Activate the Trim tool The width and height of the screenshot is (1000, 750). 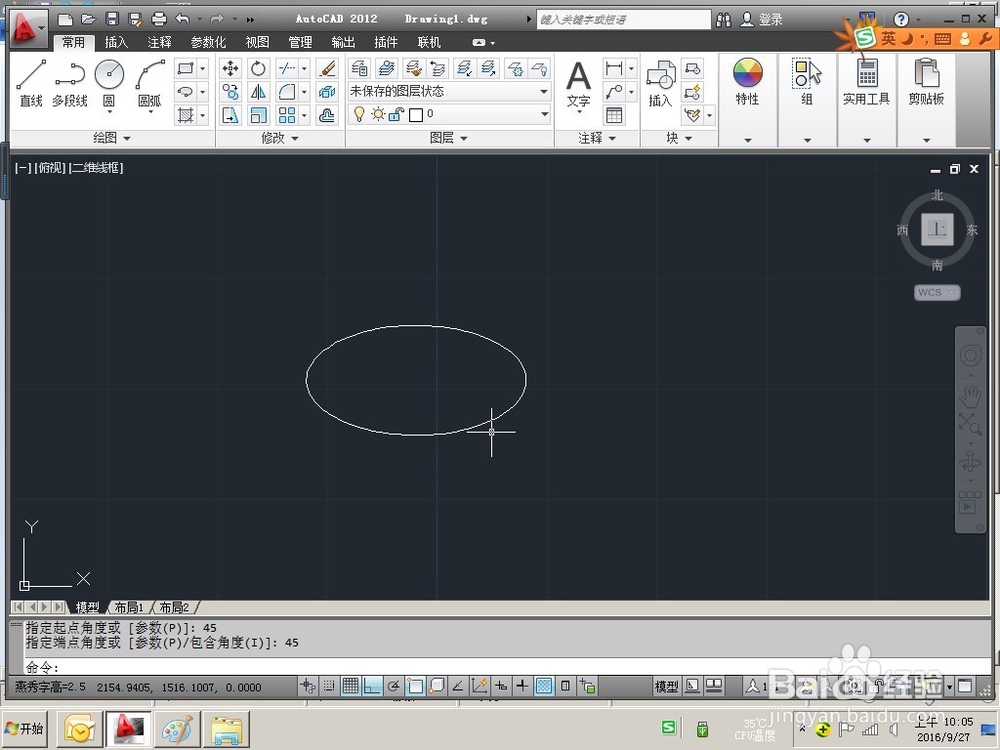(287, 68)
